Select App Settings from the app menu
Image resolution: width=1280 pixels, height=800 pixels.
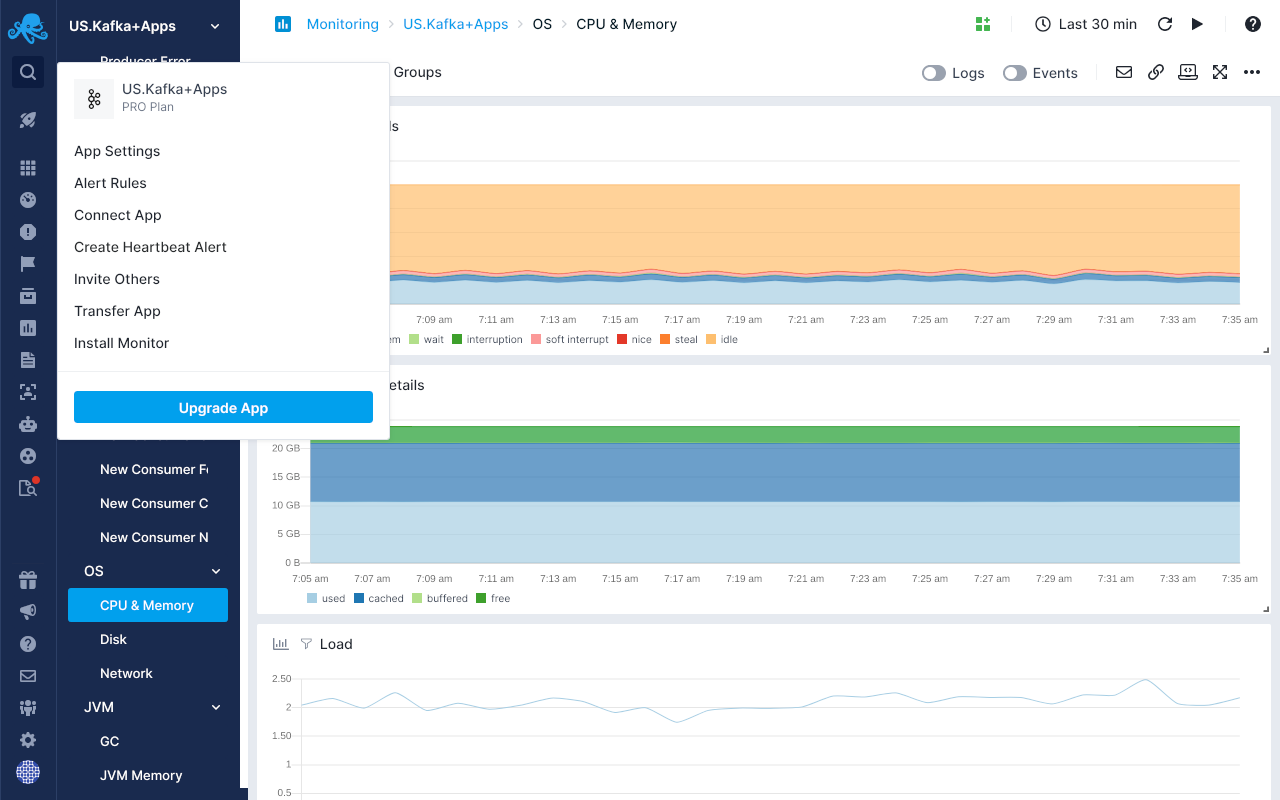pyautogui.click(x=117, y=151)
